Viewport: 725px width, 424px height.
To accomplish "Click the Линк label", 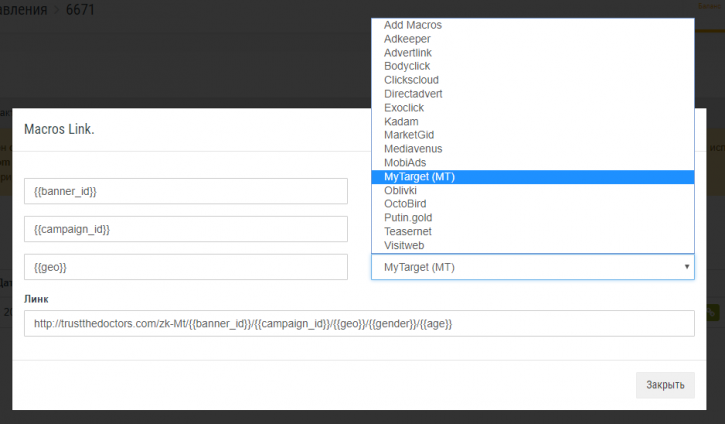I will pos(36,299).
